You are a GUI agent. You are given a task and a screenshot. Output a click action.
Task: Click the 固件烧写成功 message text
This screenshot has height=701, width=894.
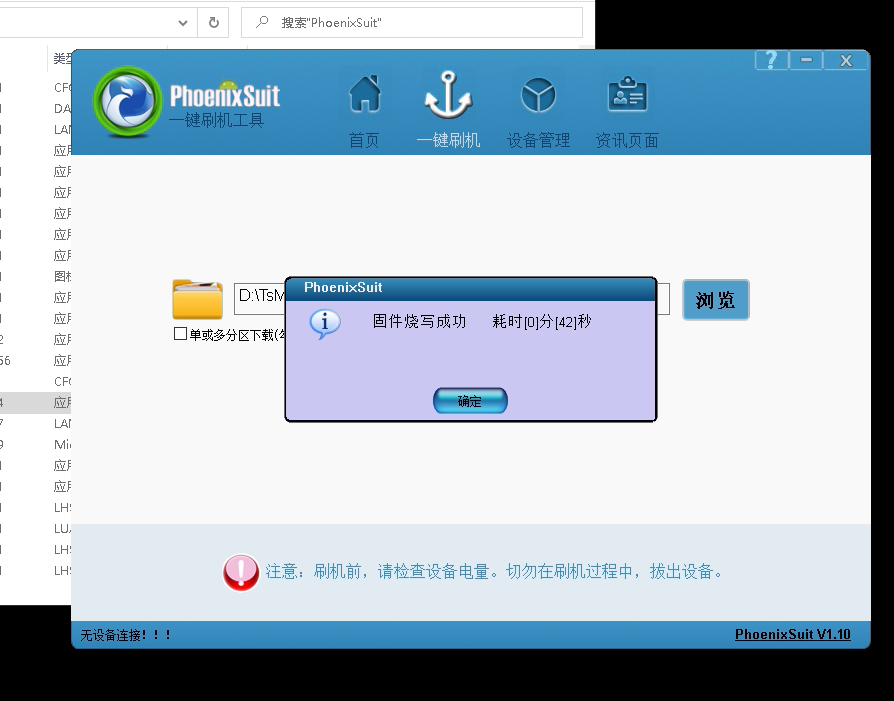419,321
